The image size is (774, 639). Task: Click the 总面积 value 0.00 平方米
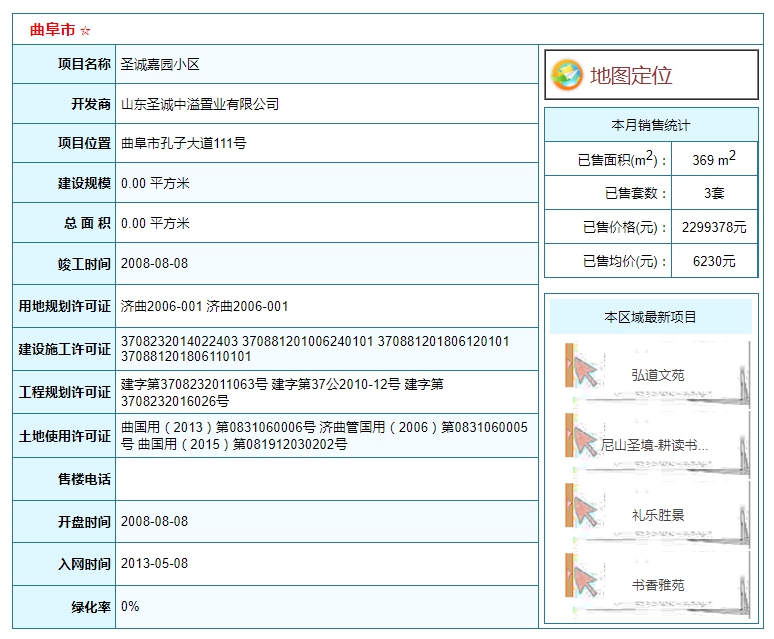155,223
